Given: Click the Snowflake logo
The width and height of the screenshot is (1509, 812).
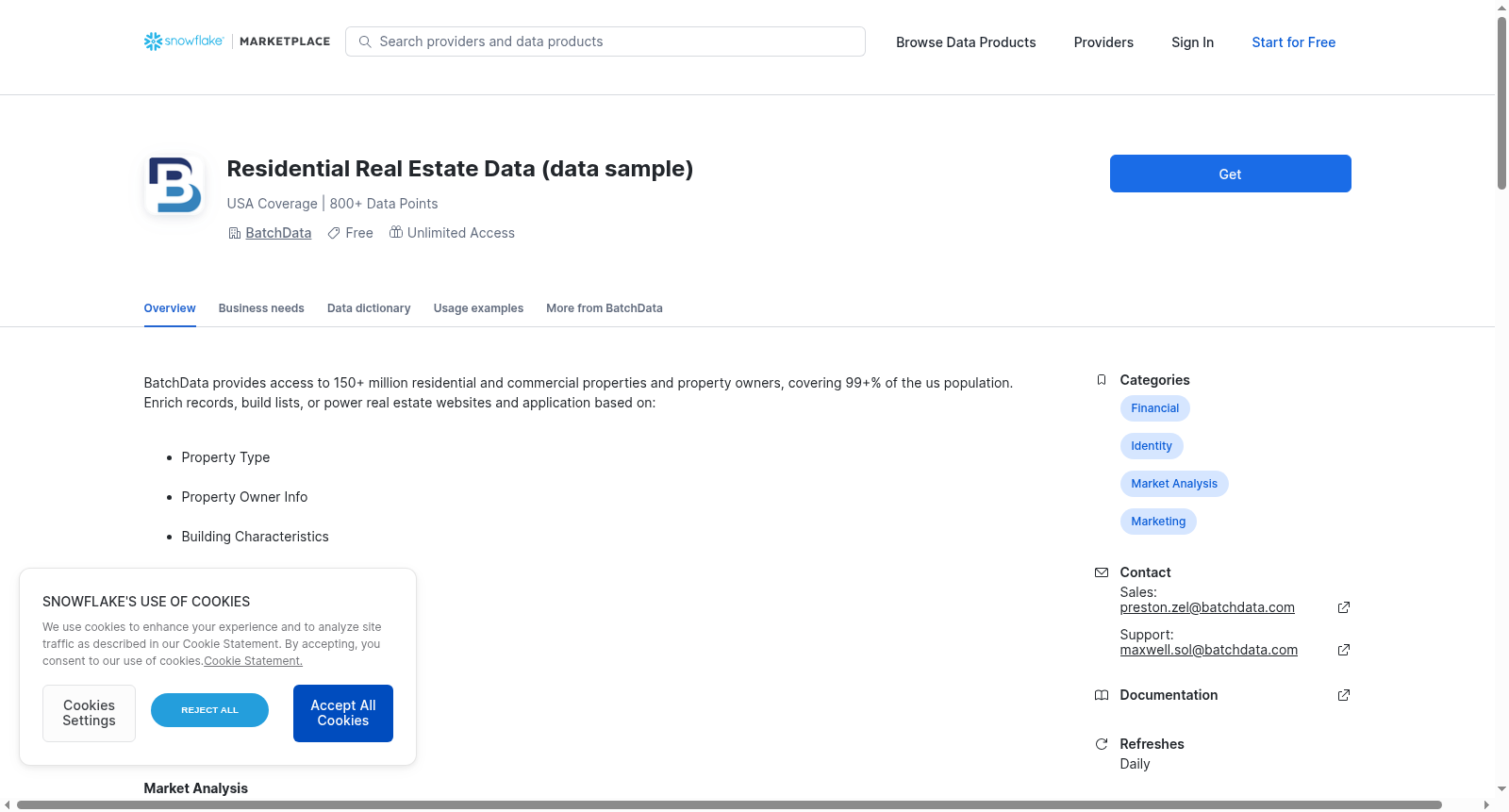Looking at the screenshot, I should (x=184, y=41).
